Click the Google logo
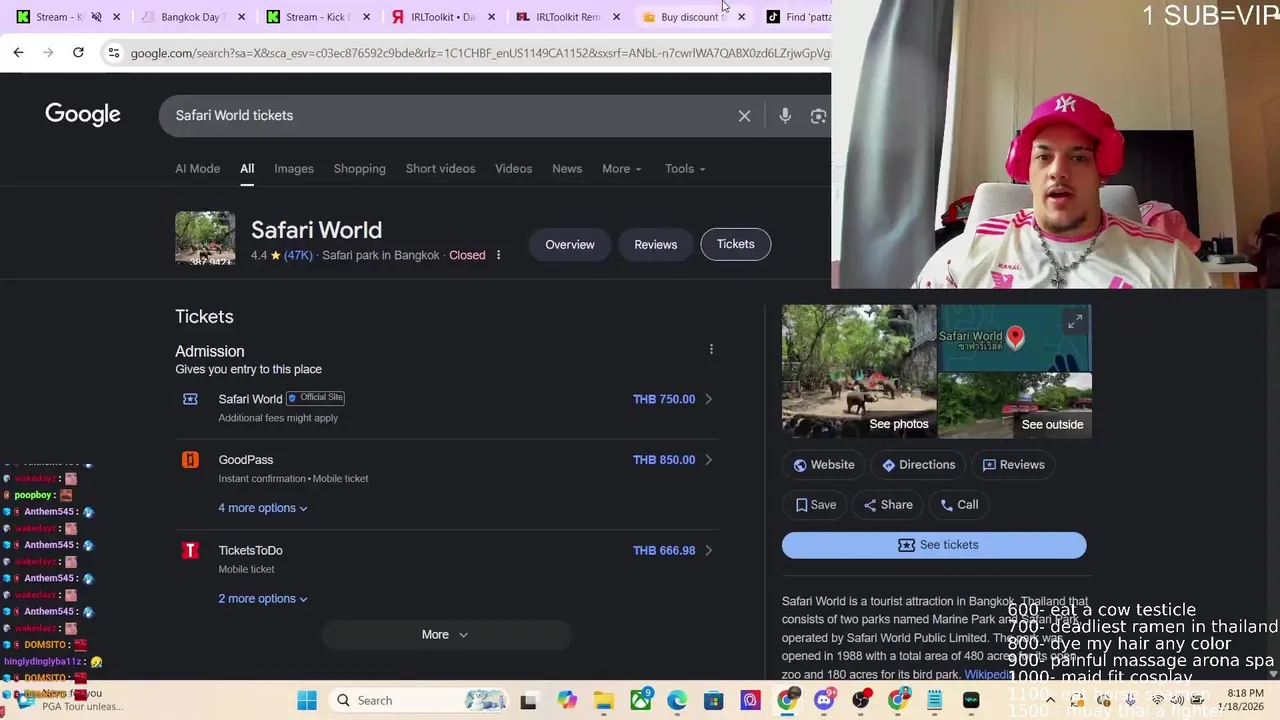Viewport: 1280px width, 720px height. 83,114
